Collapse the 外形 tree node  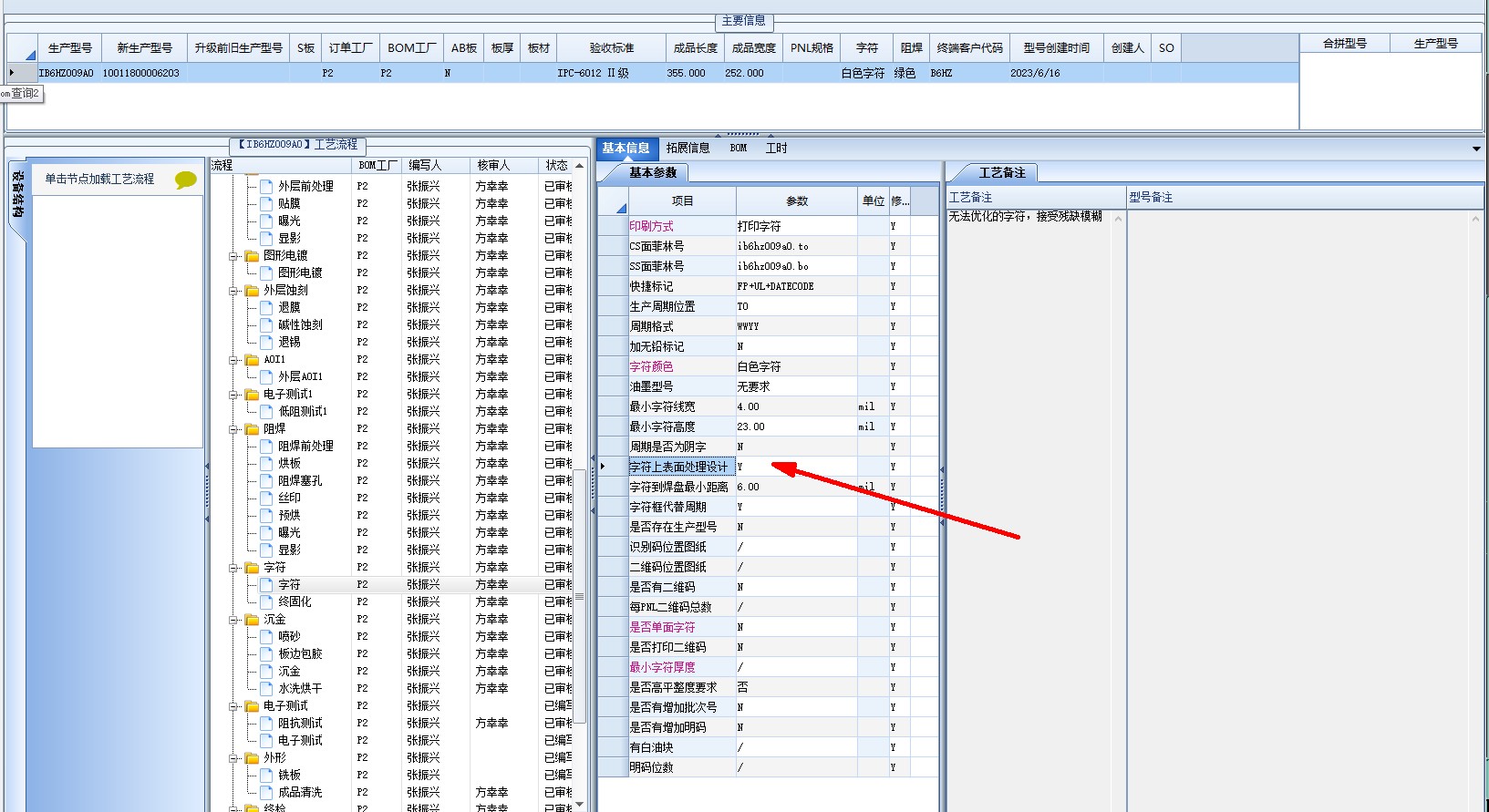click(234, 758)
